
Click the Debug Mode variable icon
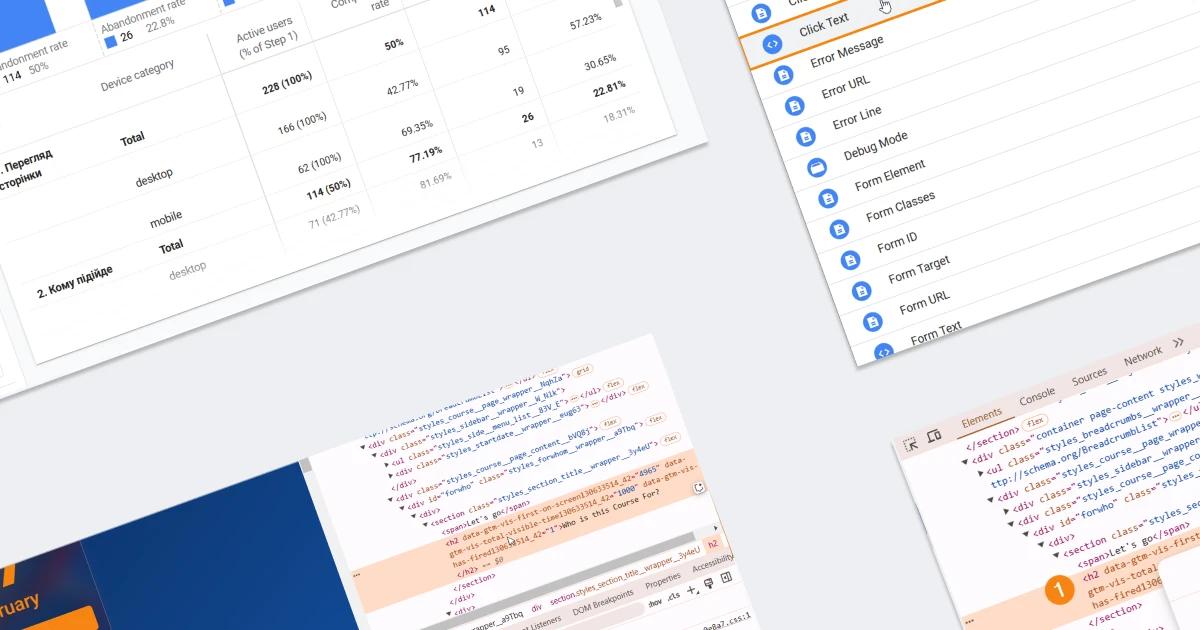[816, 167]
